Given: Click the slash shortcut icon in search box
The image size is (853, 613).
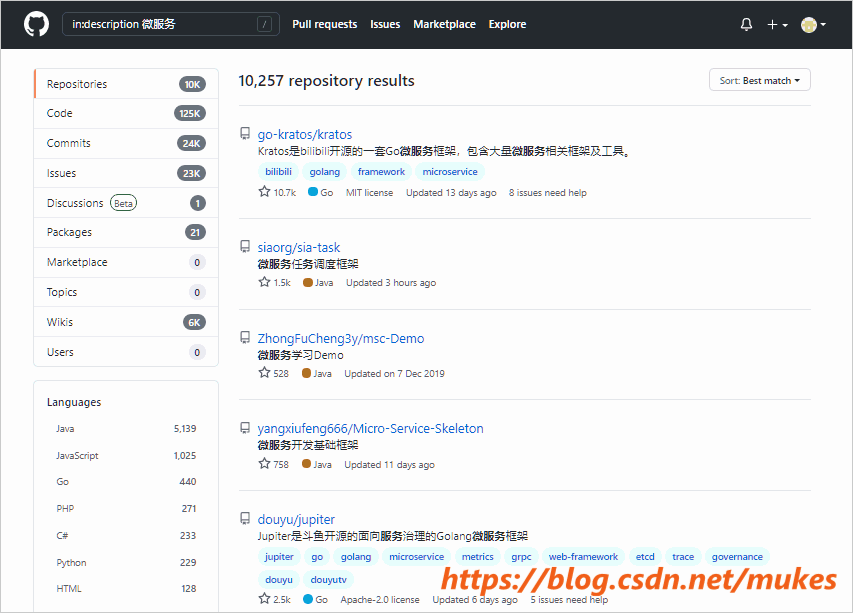Looking at the screenshot, I should tap(264, 24).
